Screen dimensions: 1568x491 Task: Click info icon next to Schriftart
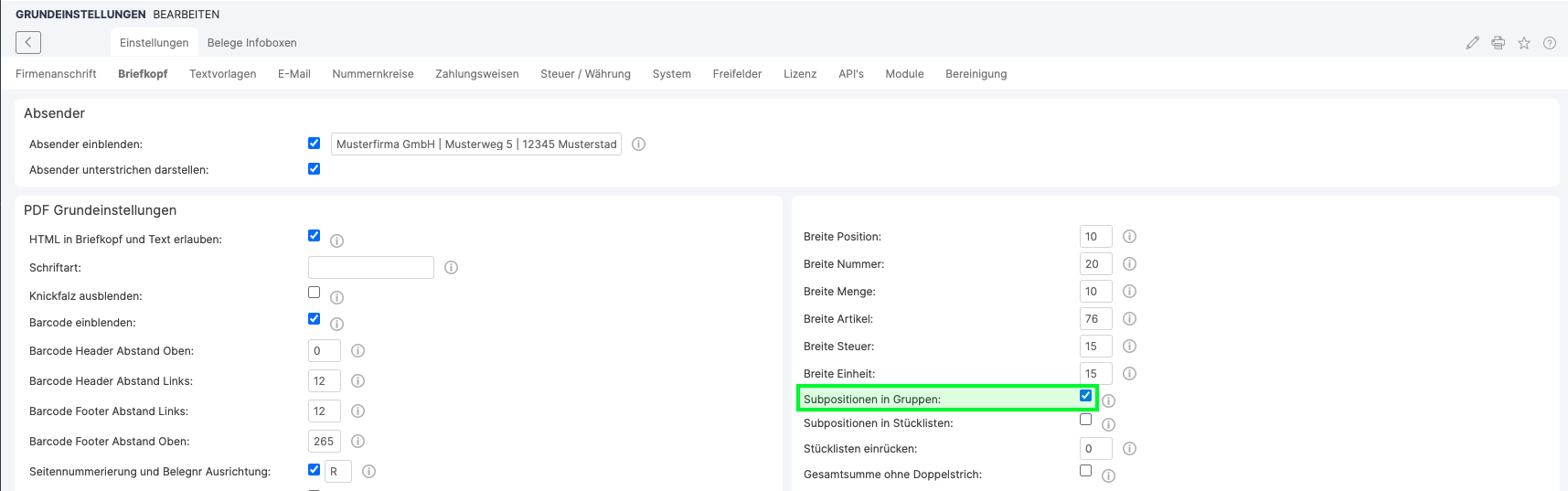tap(451, 268)
